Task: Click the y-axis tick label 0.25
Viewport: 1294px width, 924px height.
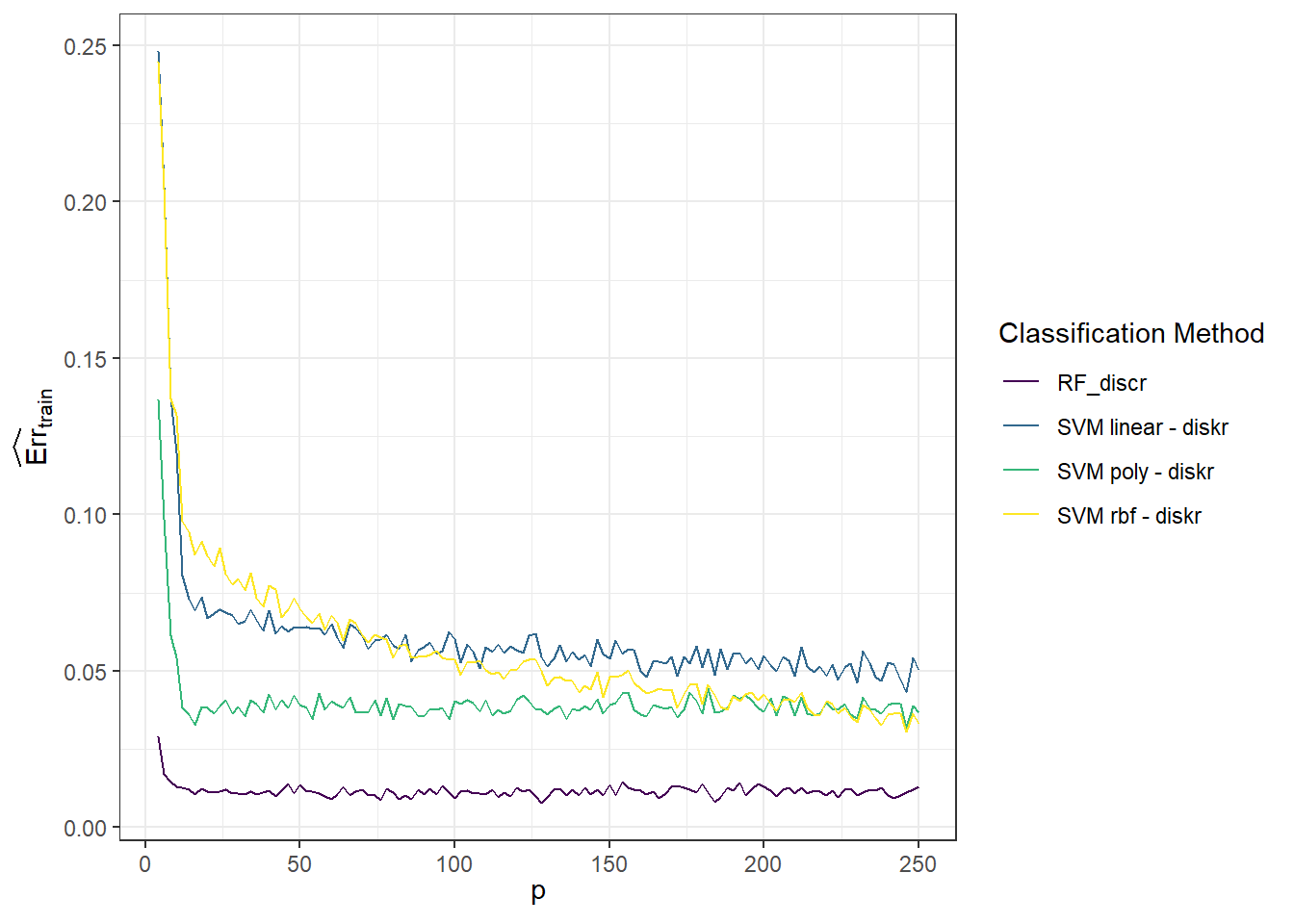Action: point(86,46)
